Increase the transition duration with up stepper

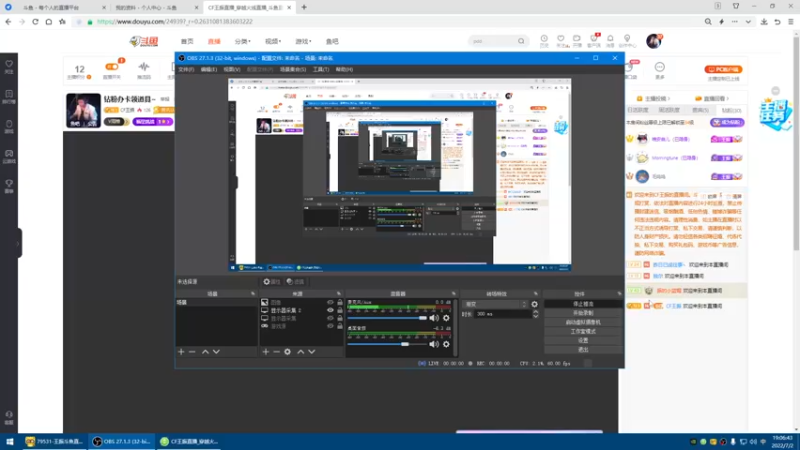coord(535,312)
